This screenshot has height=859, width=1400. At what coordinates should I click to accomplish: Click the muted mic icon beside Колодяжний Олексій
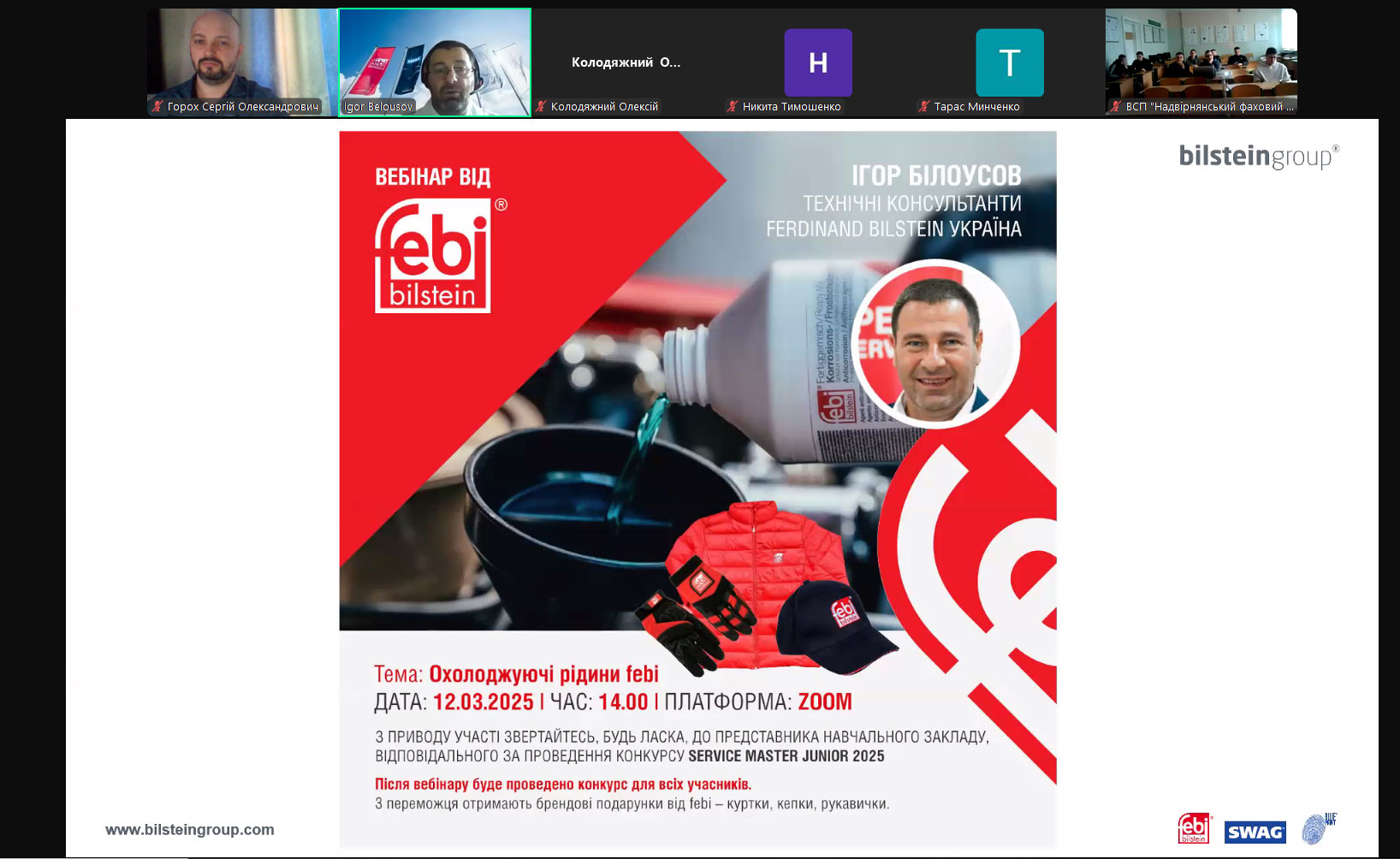(541, 107)
